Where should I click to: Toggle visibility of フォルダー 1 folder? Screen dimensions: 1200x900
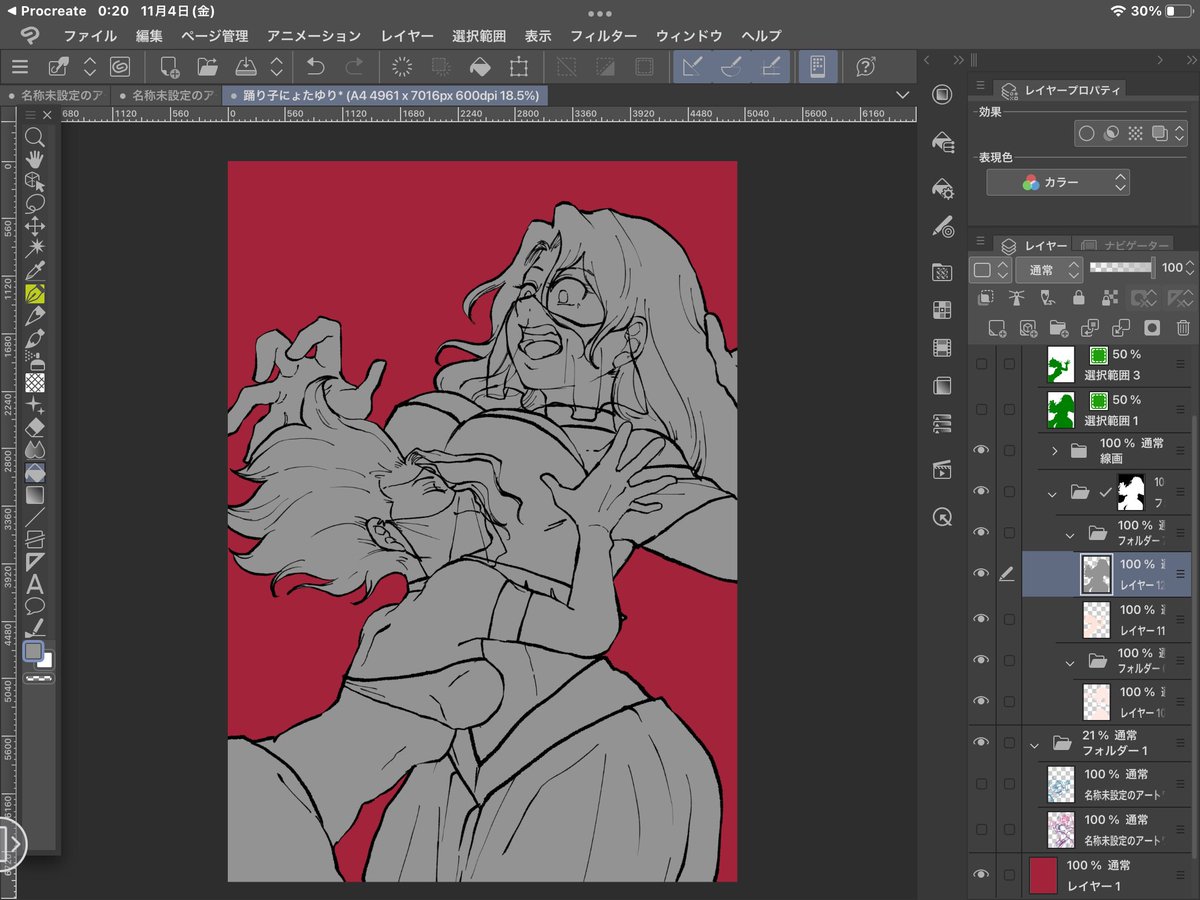pos(981,743)
